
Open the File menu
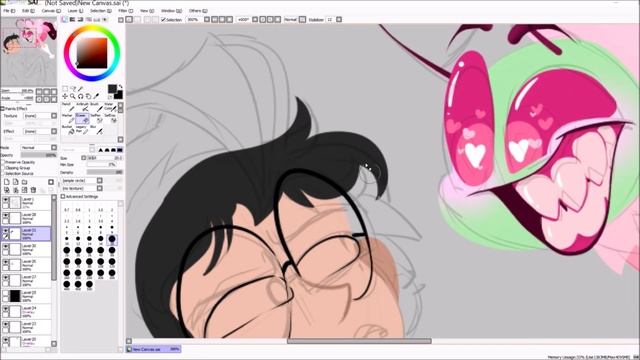tap(8, 11)
